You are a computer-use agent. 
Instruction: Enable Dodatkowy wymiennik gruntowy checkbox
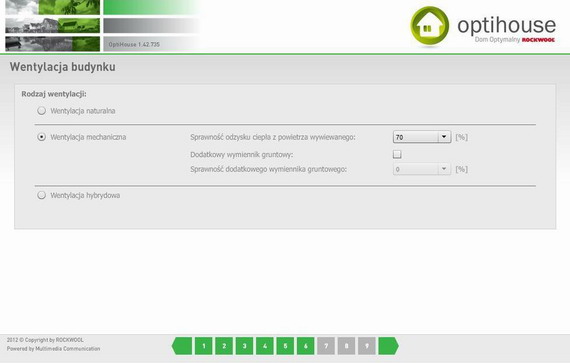[x=397, y=154]
